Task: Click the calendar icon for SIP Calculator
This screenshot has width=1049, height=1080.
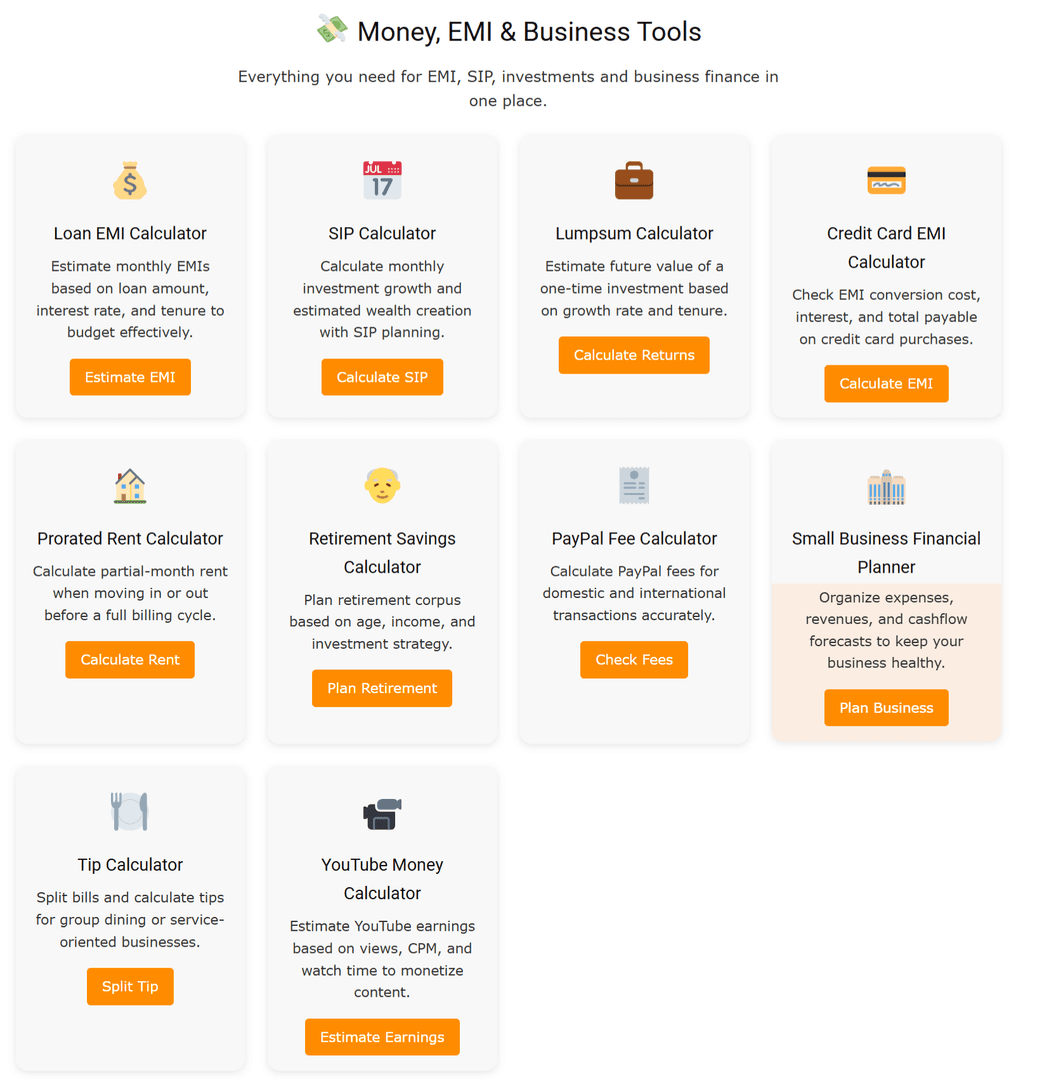Action: [382, 181]
